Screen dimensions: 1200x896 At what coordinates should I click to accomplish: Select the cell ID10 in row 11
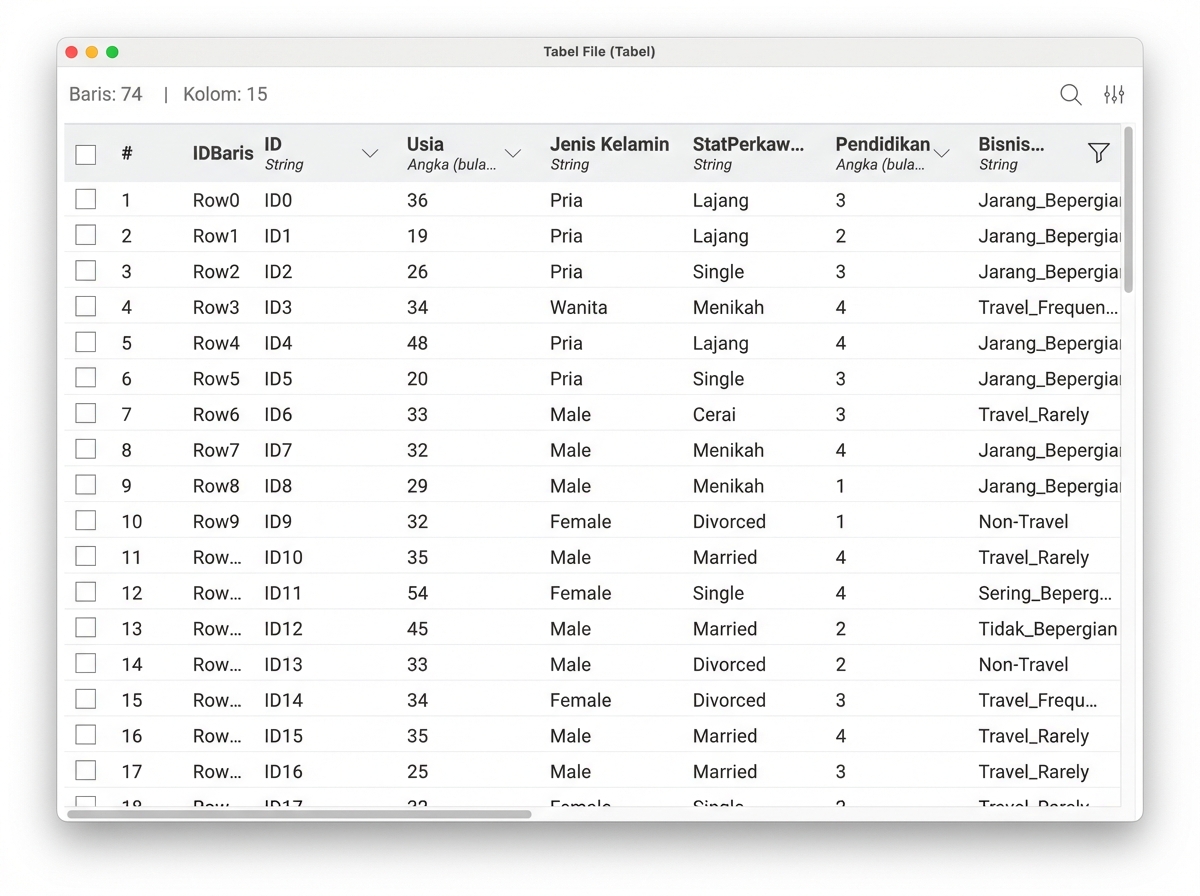point(284,557)
